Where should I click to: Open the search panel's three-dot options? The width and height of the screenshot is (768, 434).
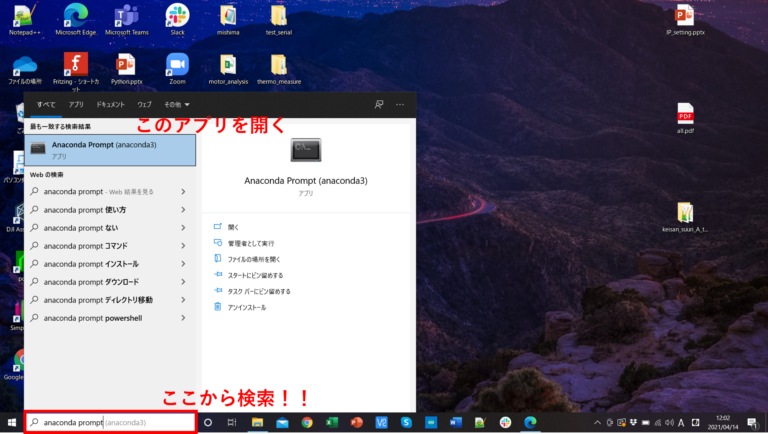coord(400,104)
